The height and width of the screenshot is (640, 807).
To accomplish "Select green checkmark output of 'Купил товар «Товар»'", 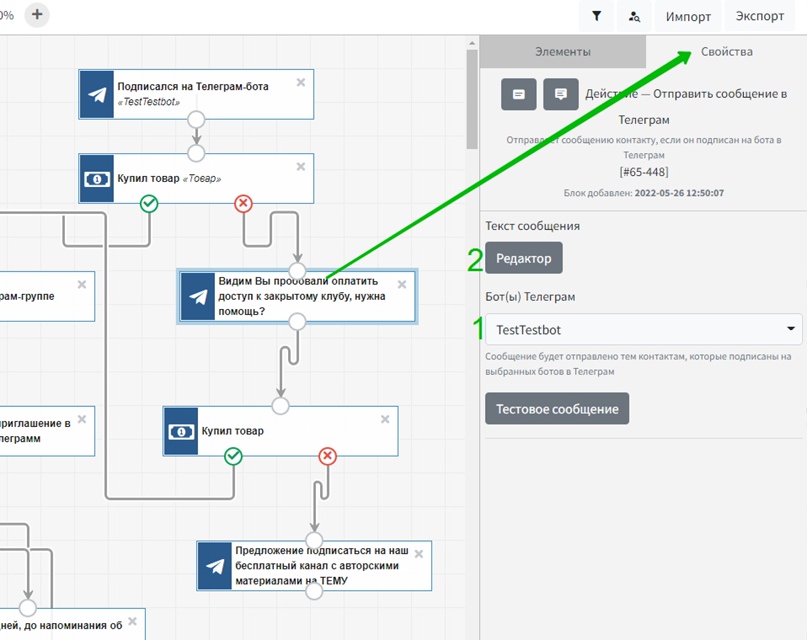I will (x=149, y=204).
